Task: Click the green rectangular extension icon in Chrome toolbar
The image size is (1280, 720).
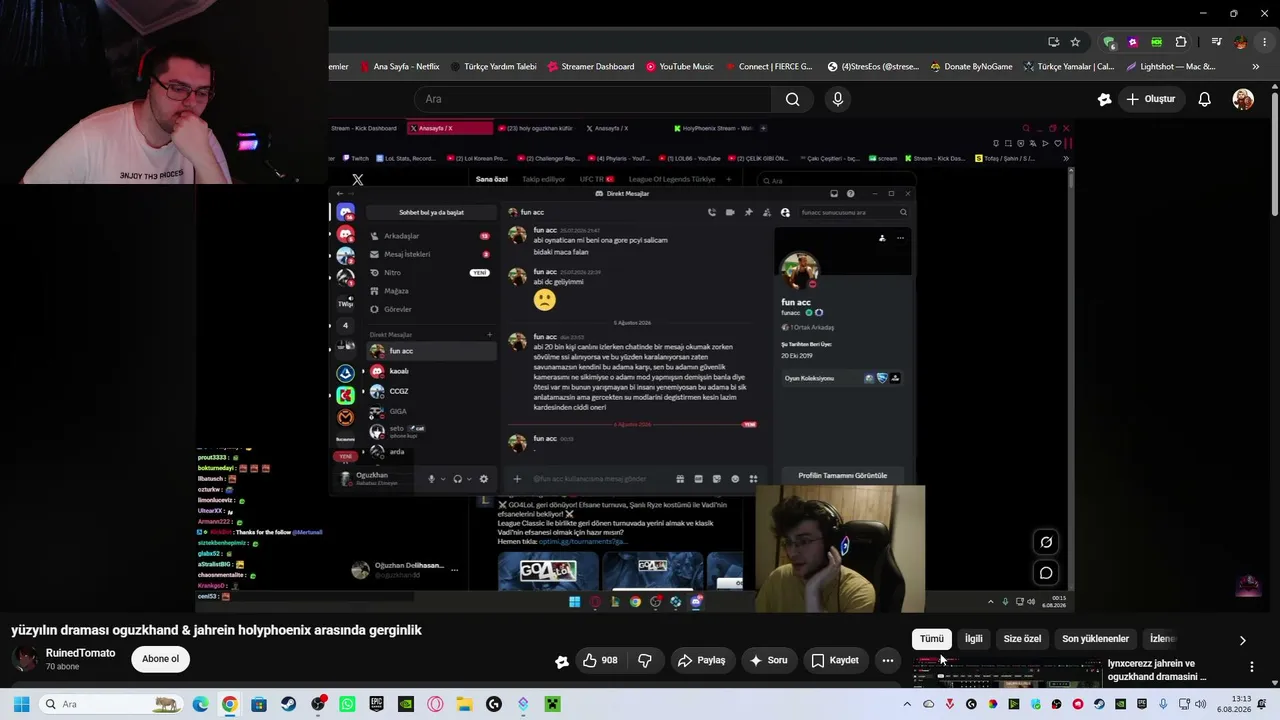Action: (1157, 42)
